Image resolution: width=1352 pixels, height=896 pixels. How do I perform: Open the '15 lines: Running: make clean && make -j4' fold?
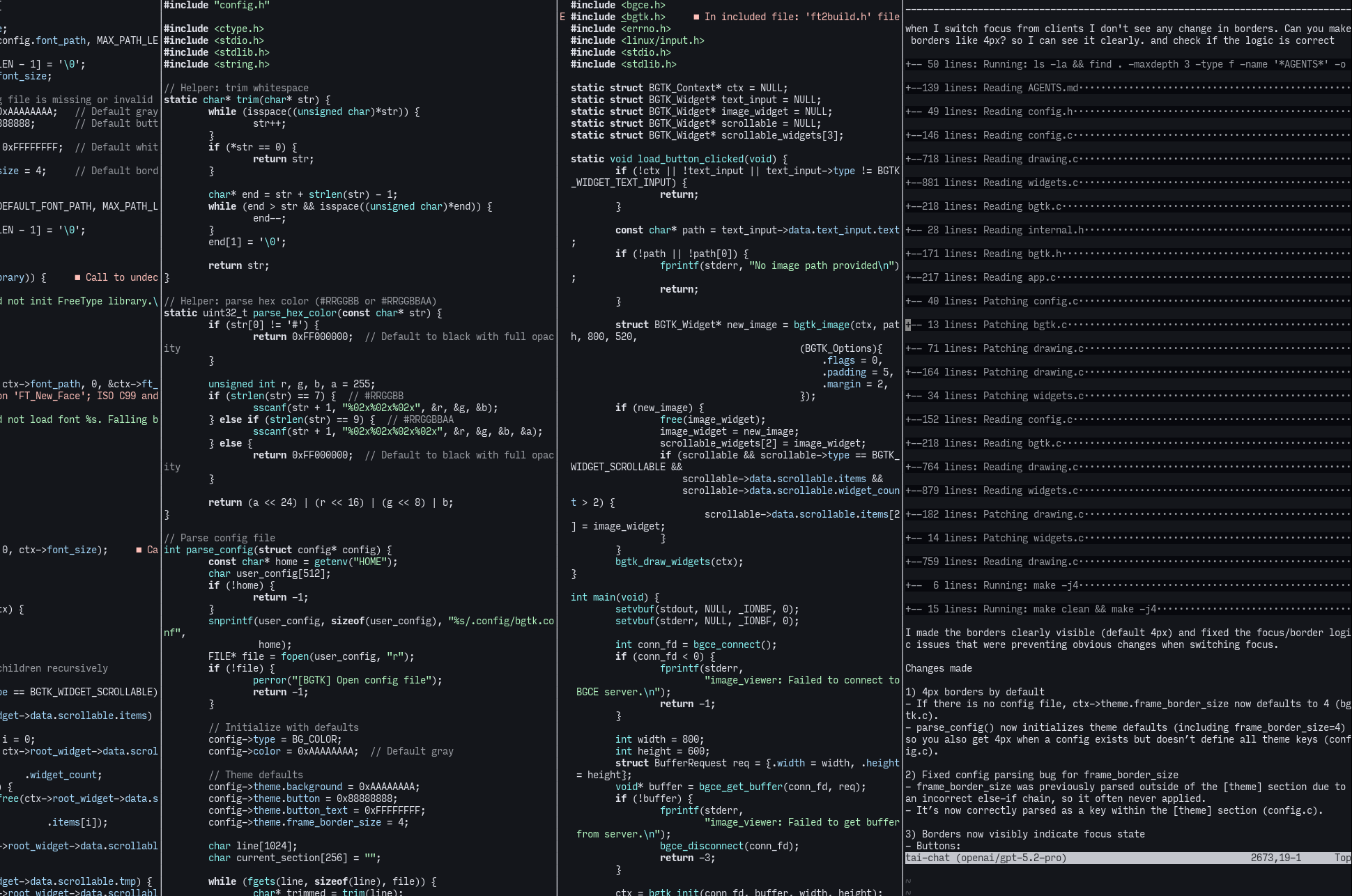[1128, 609]
